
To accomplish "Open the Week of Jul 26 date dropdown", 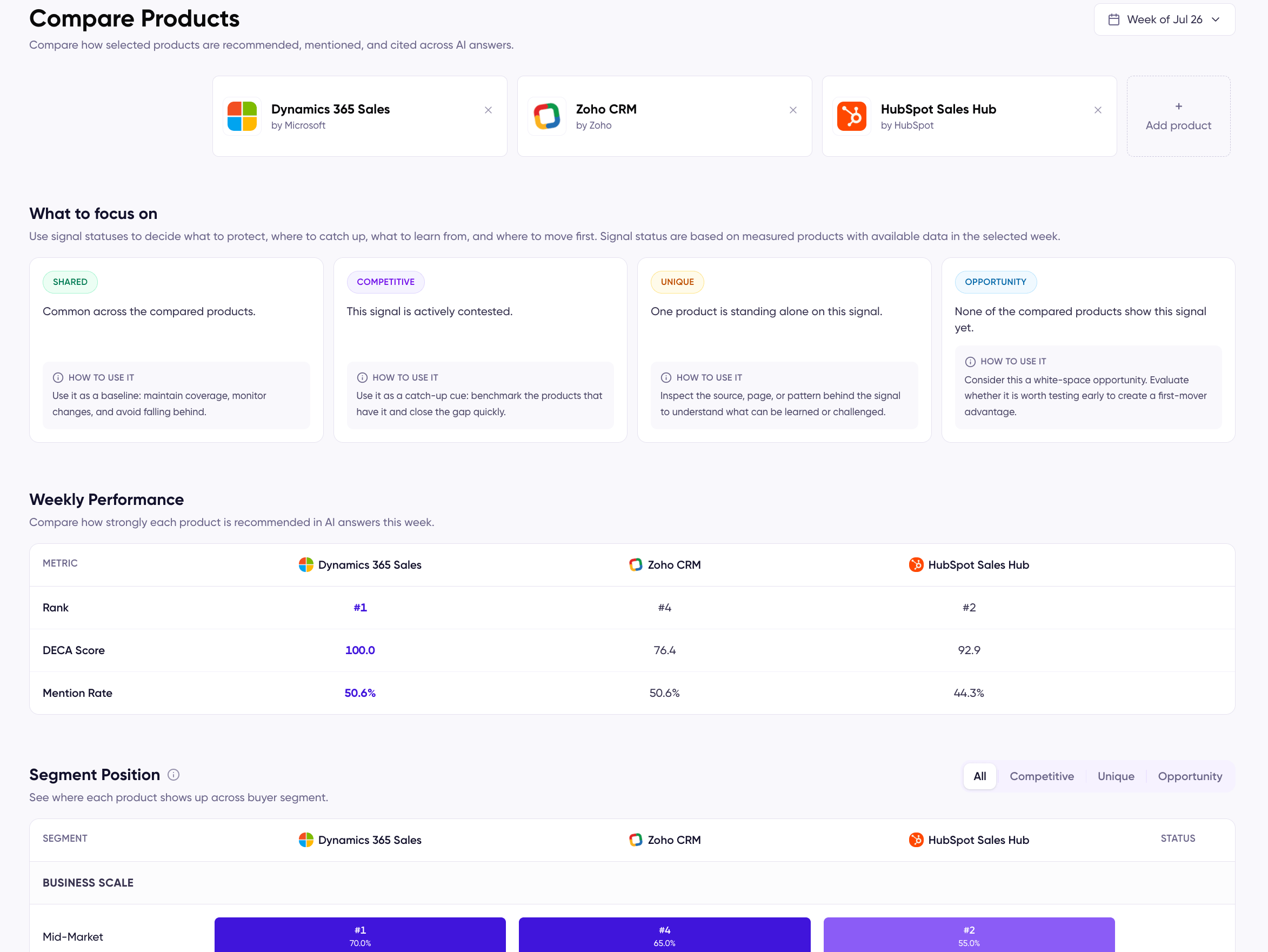I will pyautogui.click(x=1164, y=19).
